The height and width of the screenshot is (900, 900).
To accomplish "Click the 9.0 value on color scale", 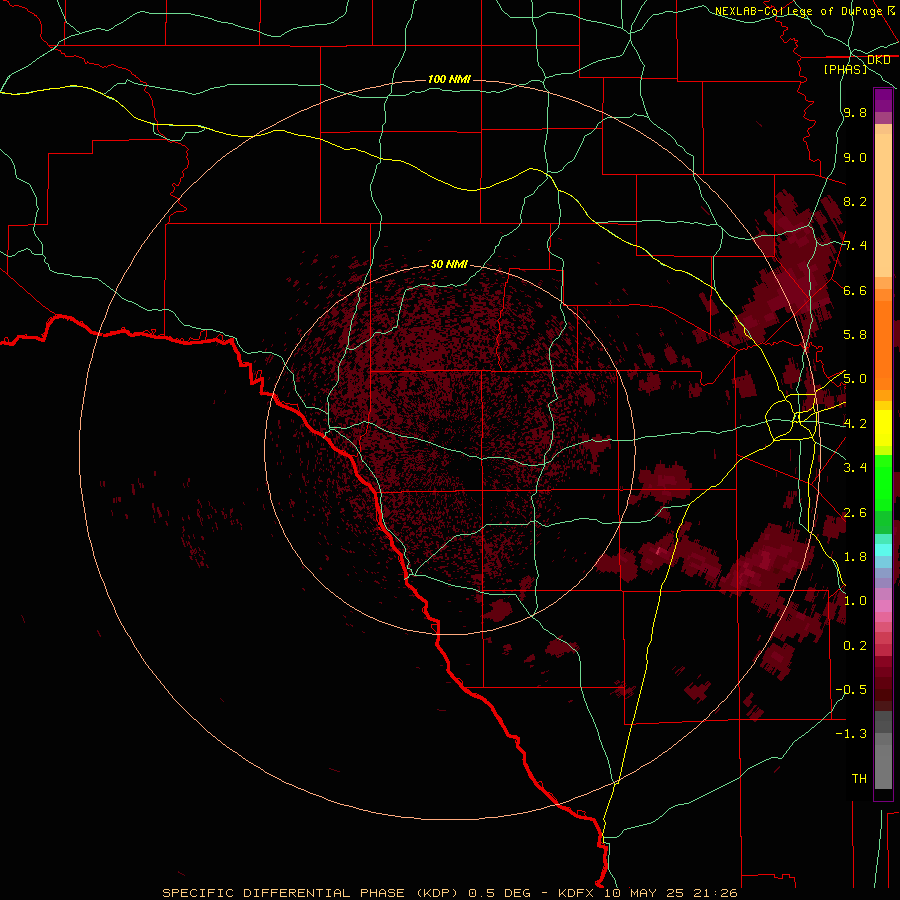I will pos(855,157).
